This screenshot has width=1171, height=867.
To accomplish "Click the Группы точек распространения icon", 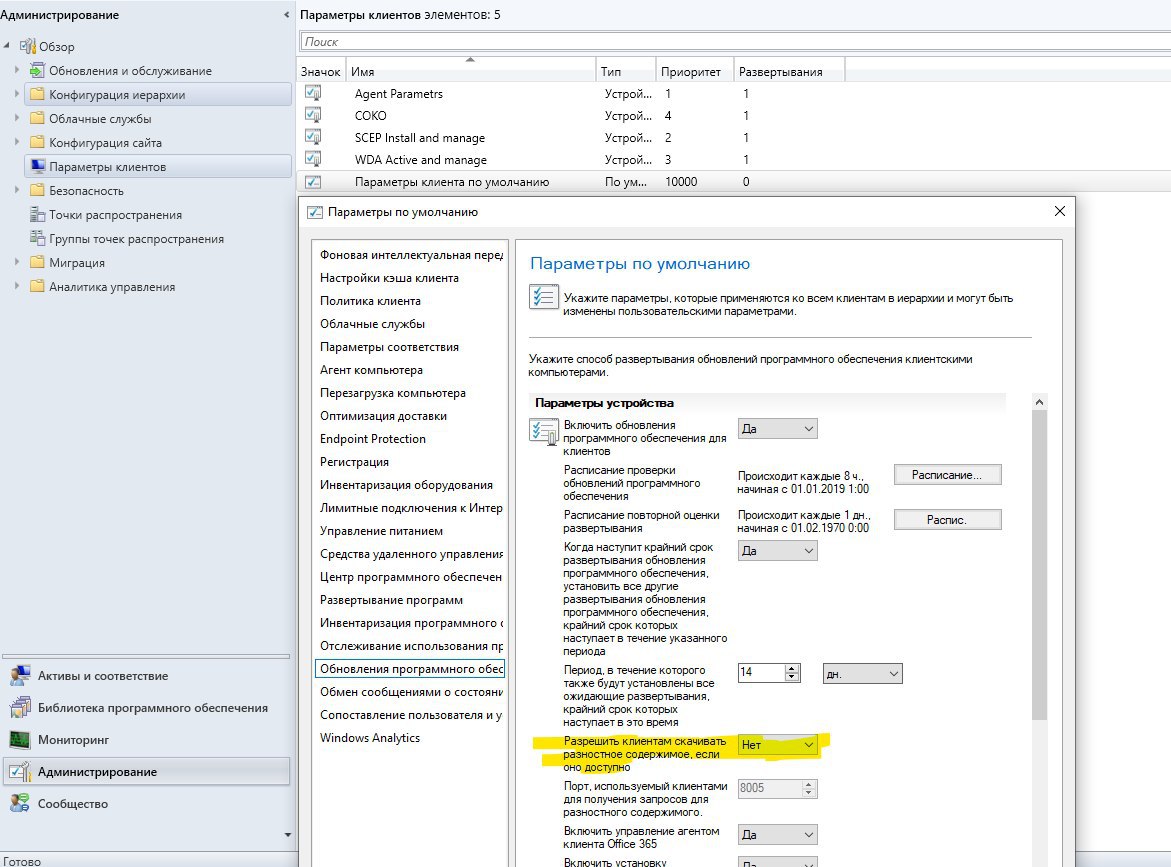I will pyautogui.click(x=37, y=238).
